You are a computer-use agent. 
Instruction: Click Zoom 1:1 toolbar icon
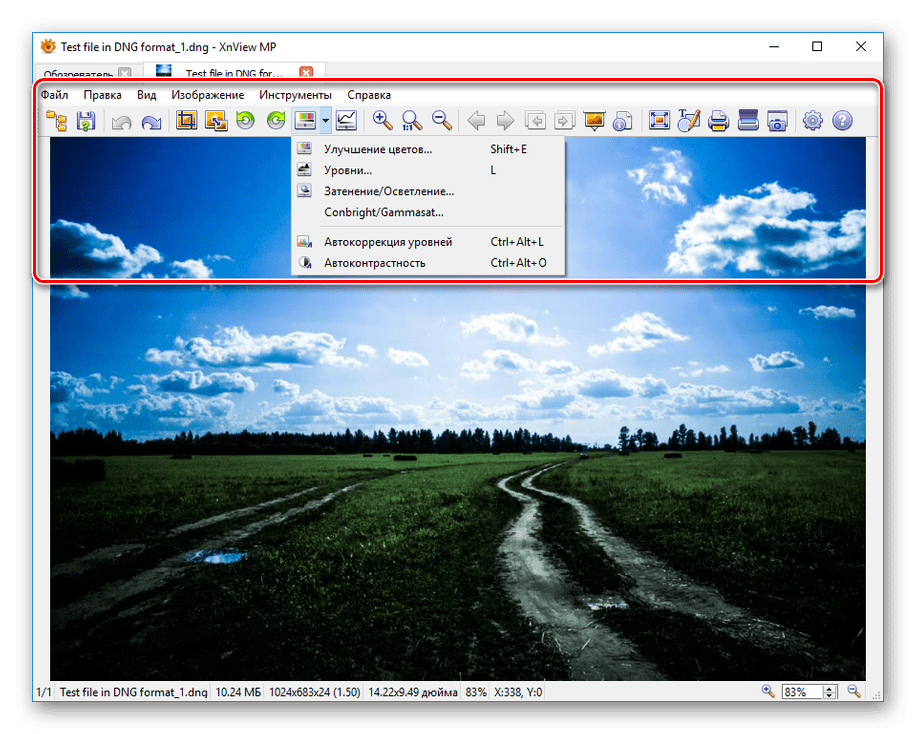410,120
